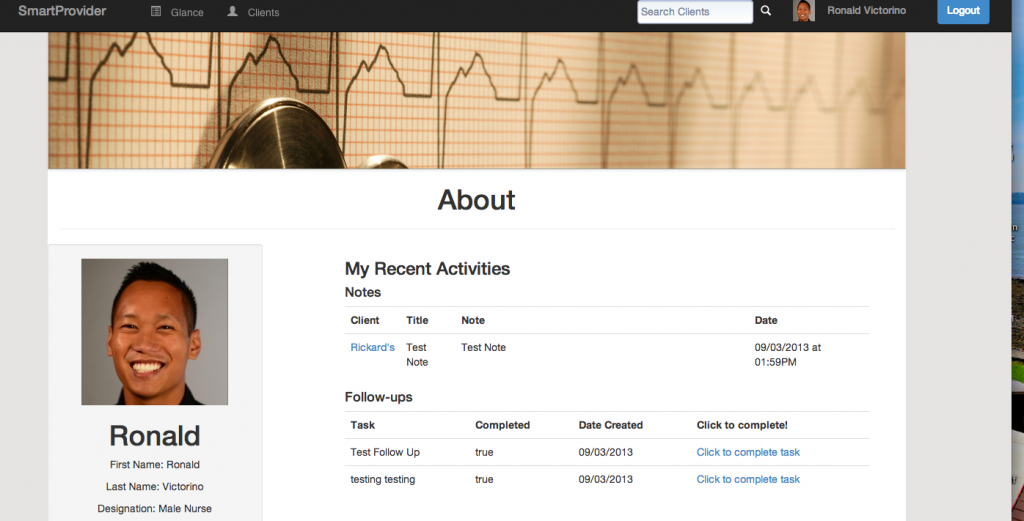The width and height of the screenshot is (1024, 521).
Task: Click Ronald's large profile photo
Action: [x=155, y=332]
